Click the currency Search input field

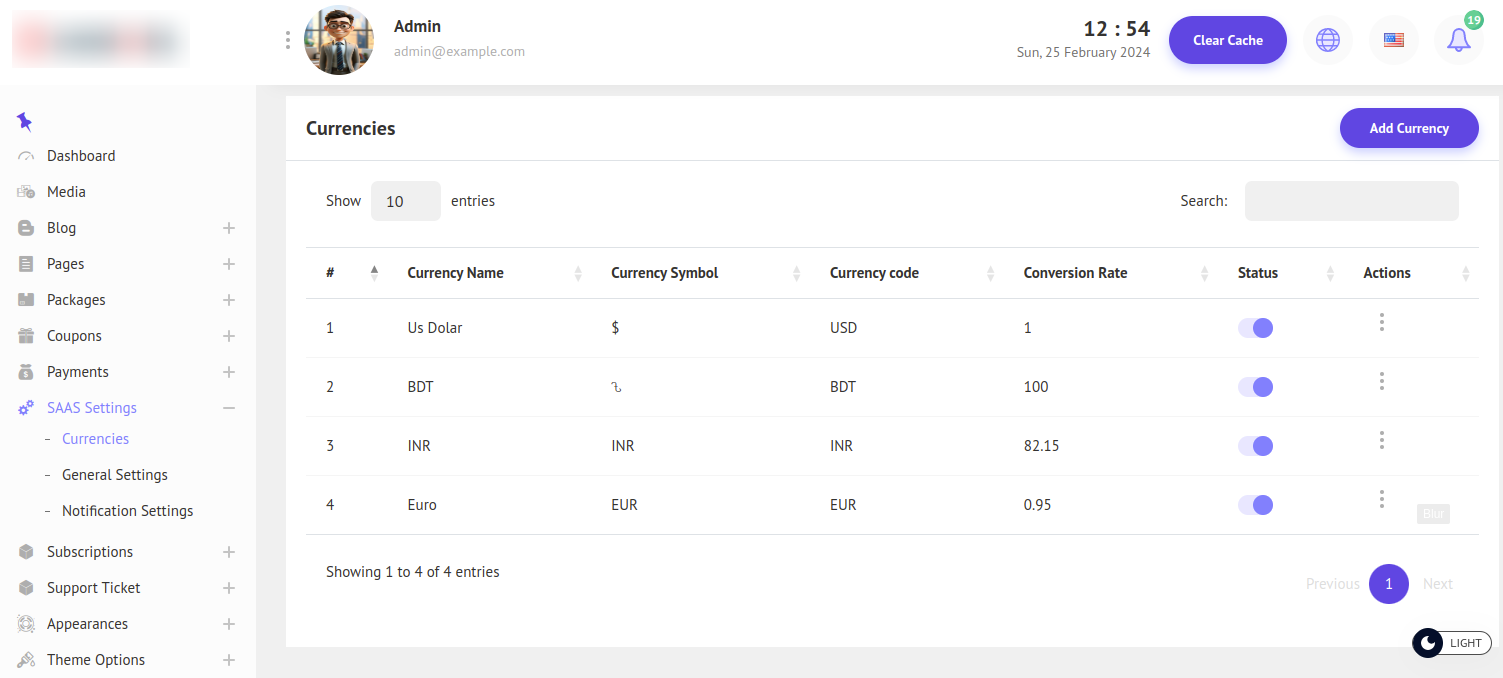[1351, 201]
